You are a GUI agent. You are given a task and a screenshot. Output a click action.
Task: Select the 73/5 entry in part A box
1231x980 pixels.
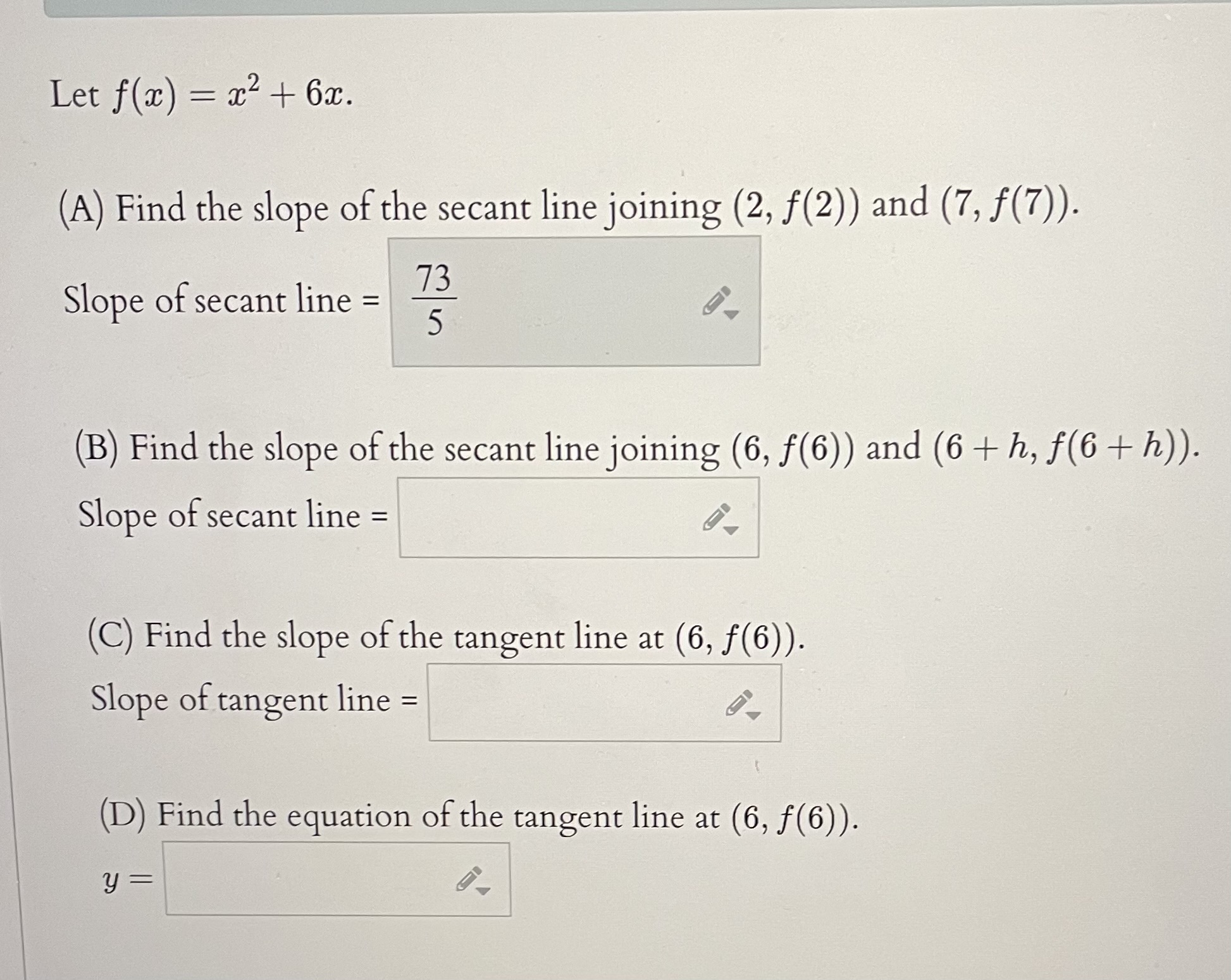coord(436,300)
